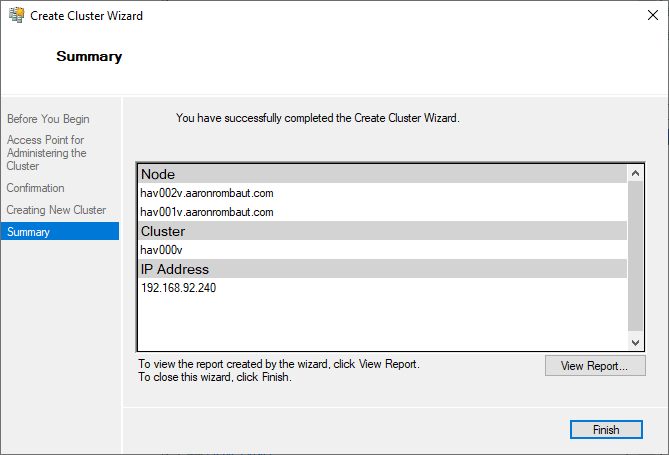The width and height of the screenshot is (669, 455).
Task: Select the Creating New Cluster step
Action: pos(56,210)
